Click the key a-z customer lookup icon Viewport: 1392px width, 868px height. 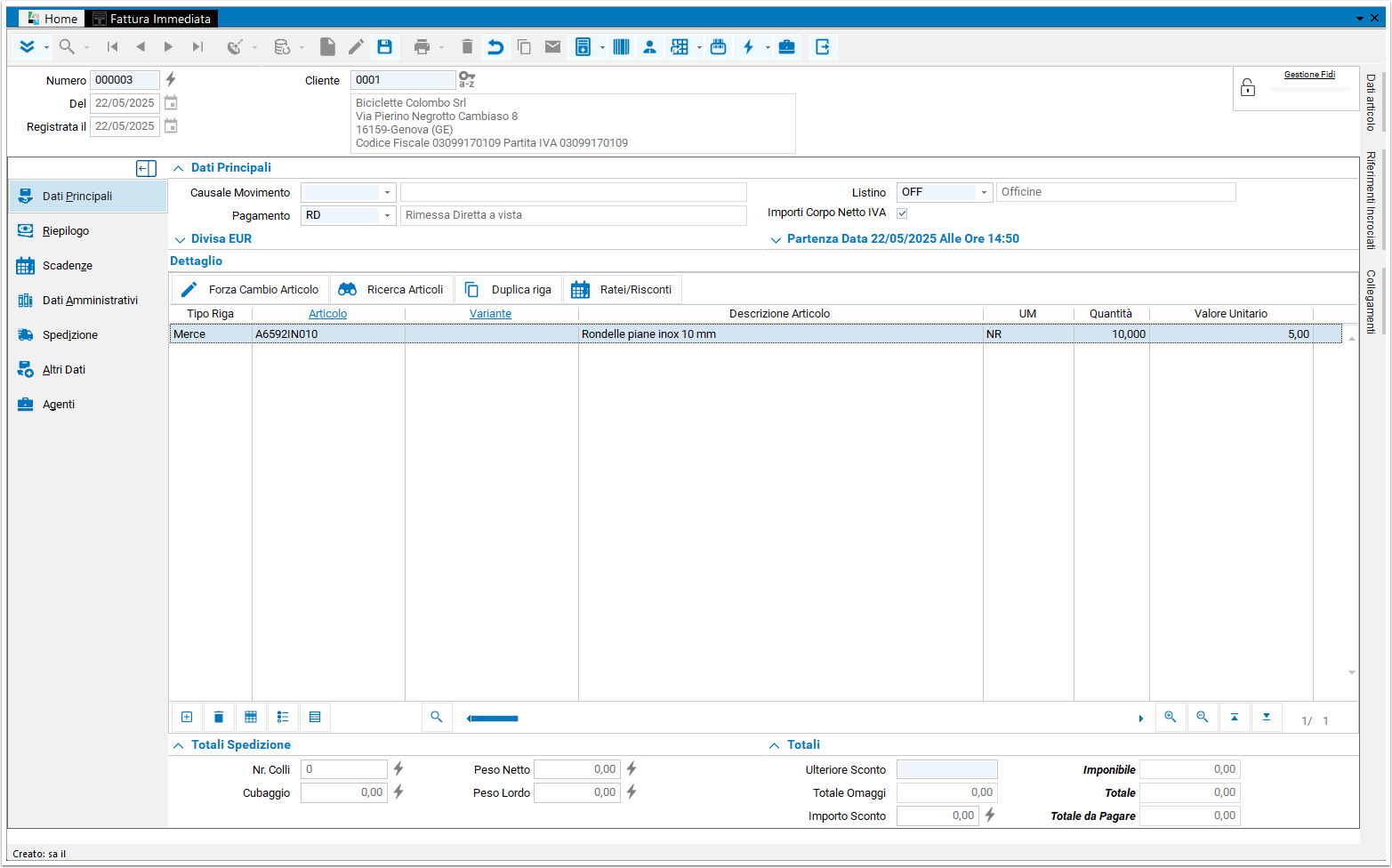pos(467,80)
